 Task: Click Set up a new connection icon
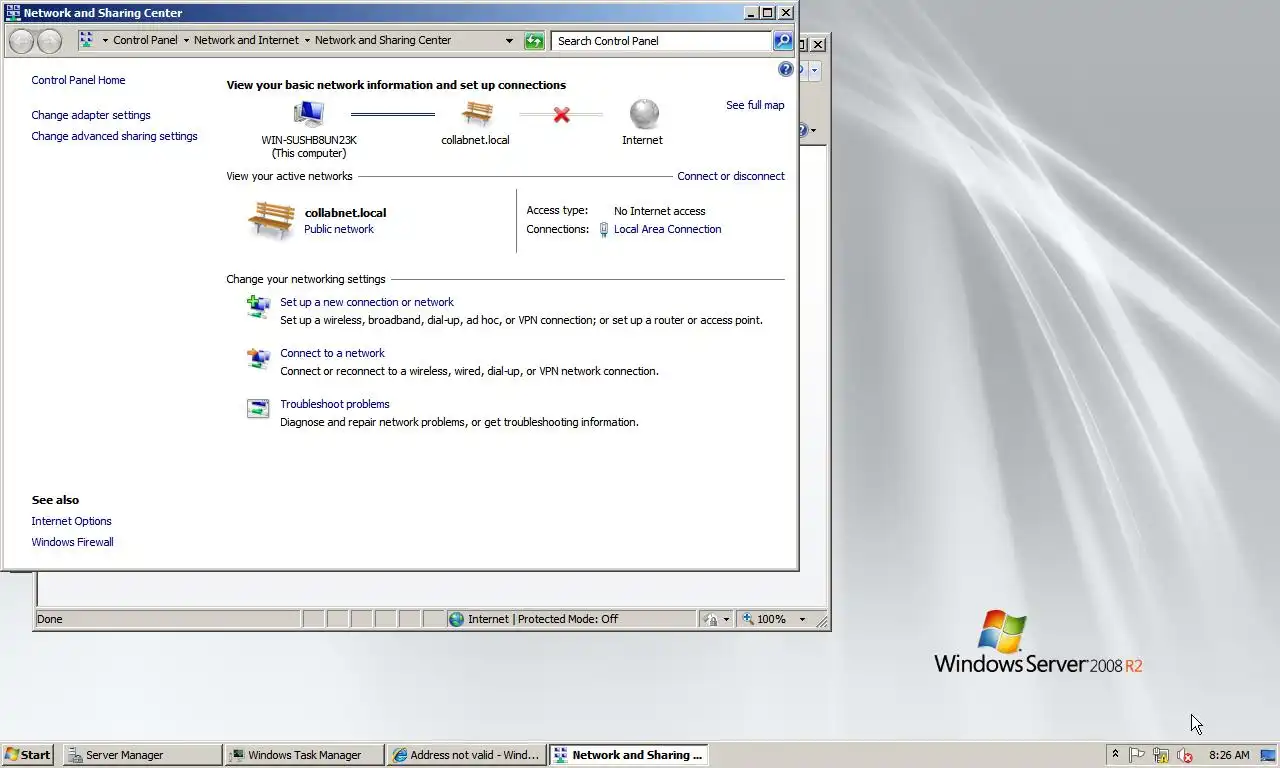(x=258, y=306)
